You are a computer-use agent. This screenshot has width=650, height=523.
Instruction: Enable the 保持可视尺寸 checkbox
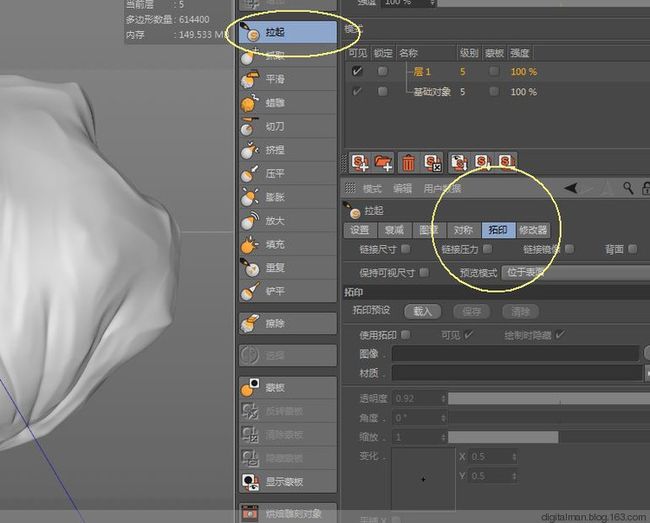423,272
